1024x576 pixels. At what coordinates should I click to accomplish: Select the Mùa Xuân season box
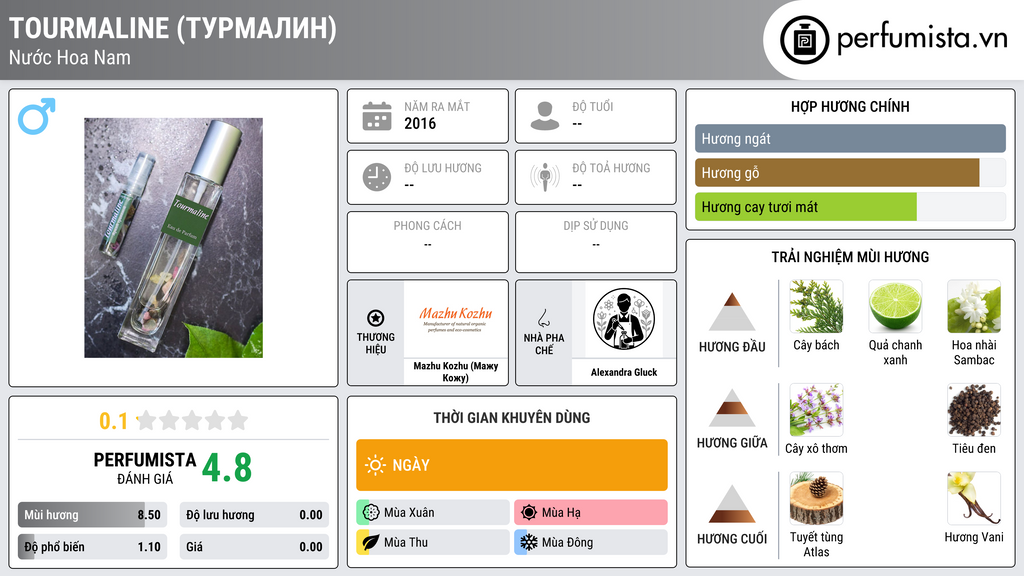[x=433, y=513]
